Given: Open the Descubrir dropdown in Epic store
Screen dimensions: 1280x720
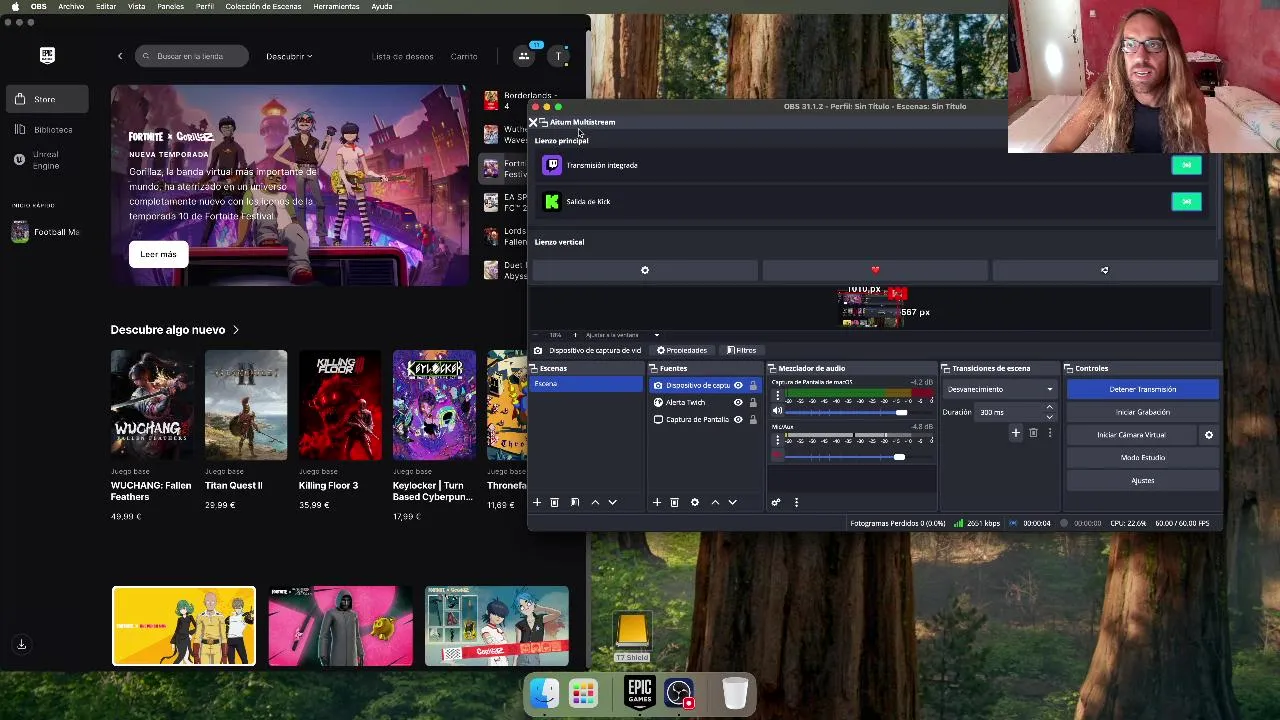Looking at the screenshot, I should pos(289,56).
